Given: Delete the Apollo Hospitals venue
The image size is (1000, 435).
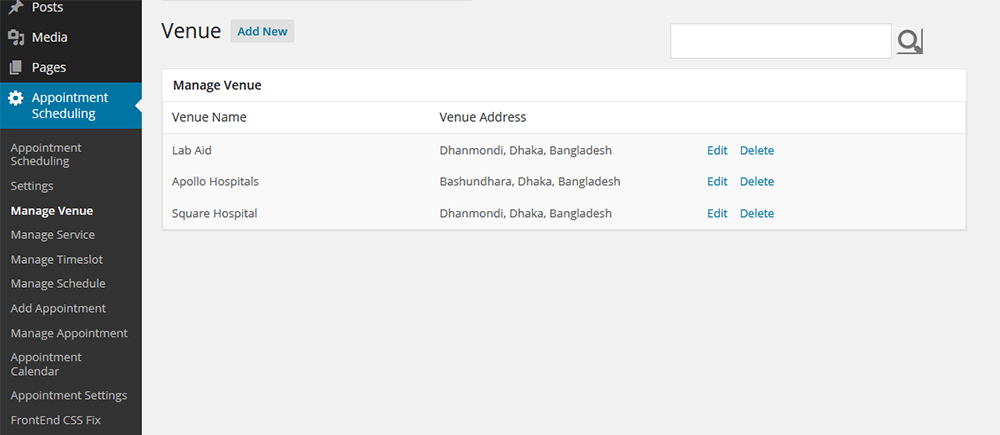Looking at the screenshot, I should [x=756, y=182].
